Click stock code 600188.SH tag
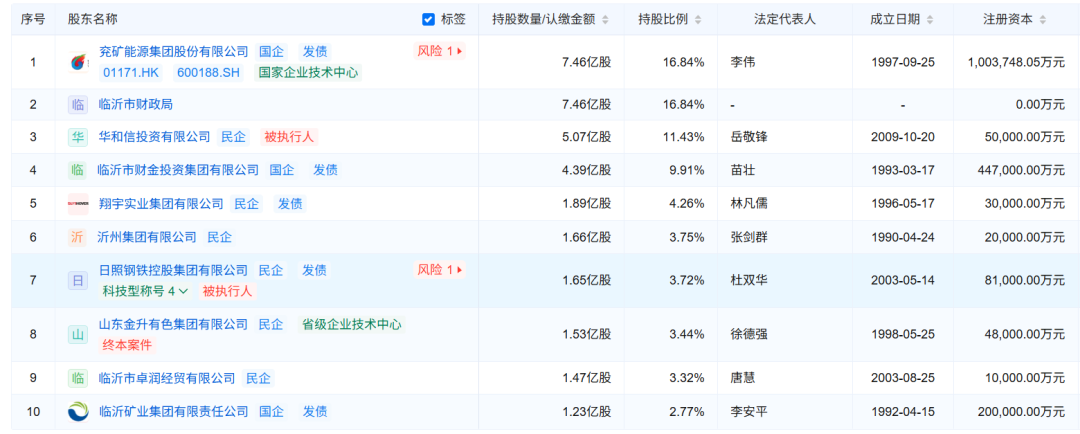Screen dimensions: 1080x434 coord(209,72)
